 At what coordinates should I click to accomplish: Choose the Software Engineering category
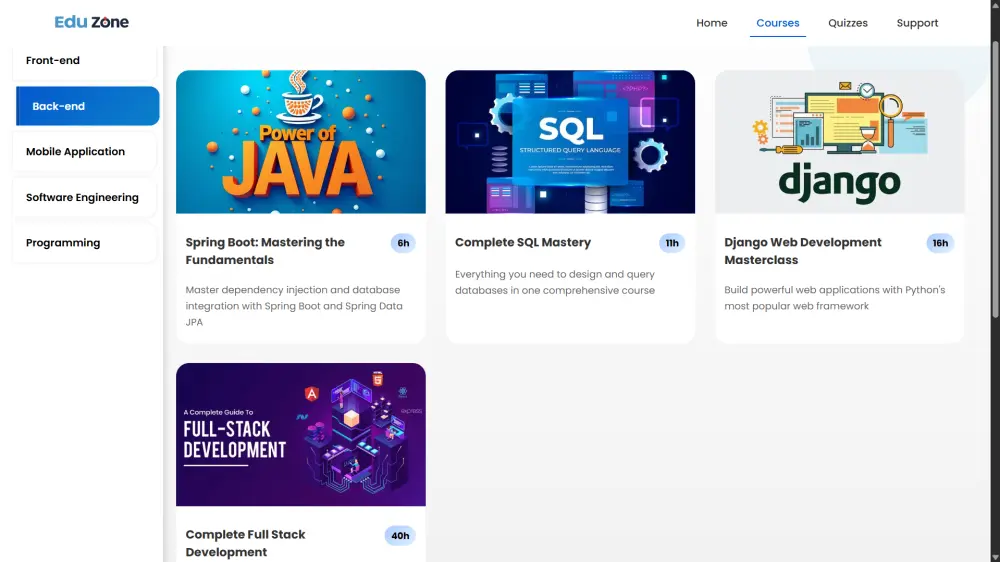(85, 197)
